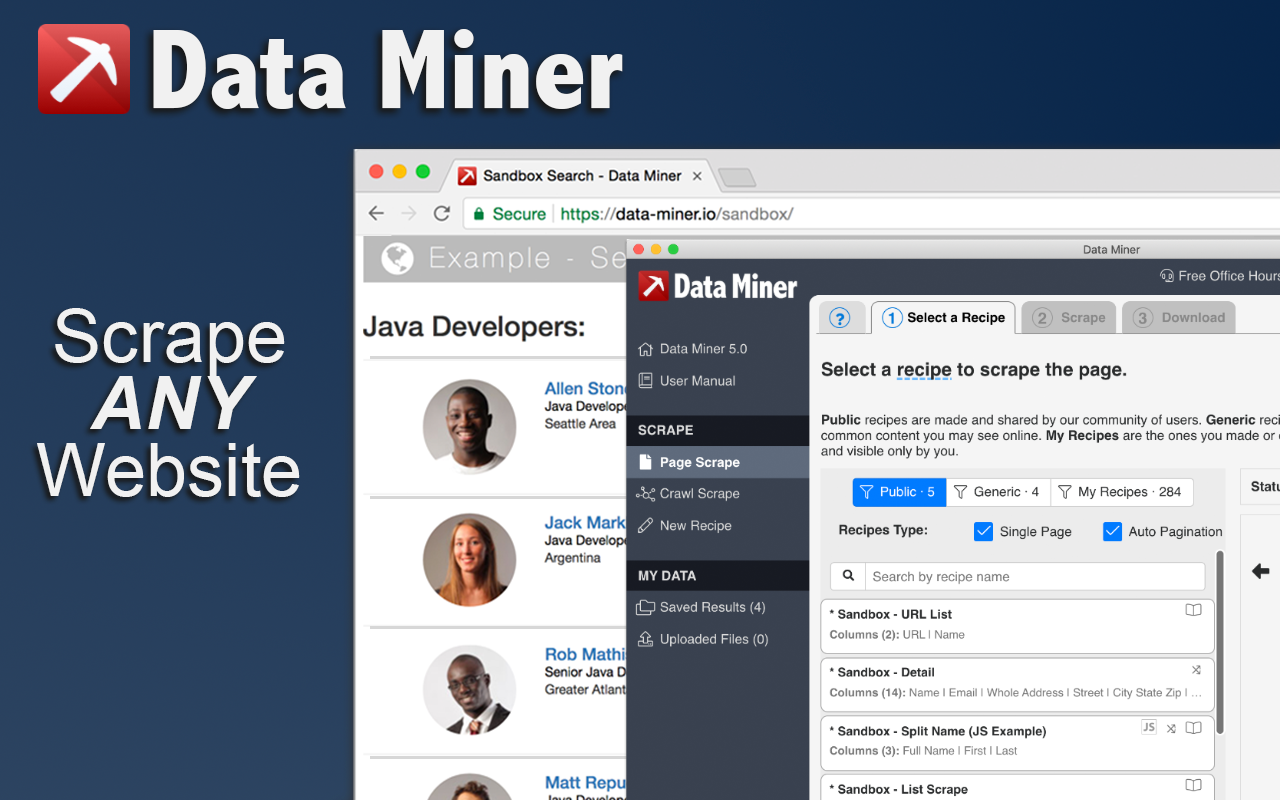The height and width of the screenshot is (800, 1280).
Task: Collapse the results panel with the back arrow
Action: pyautogui.click(x=1260, y=571)
